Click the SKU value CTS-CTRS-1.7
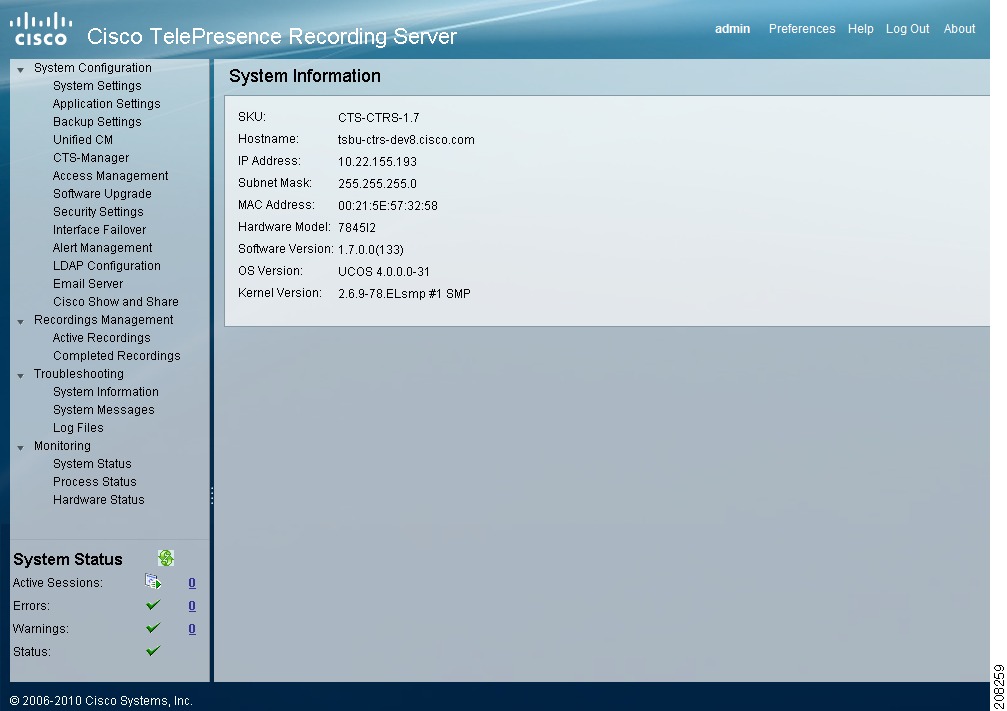 click(x=379, y=118)
